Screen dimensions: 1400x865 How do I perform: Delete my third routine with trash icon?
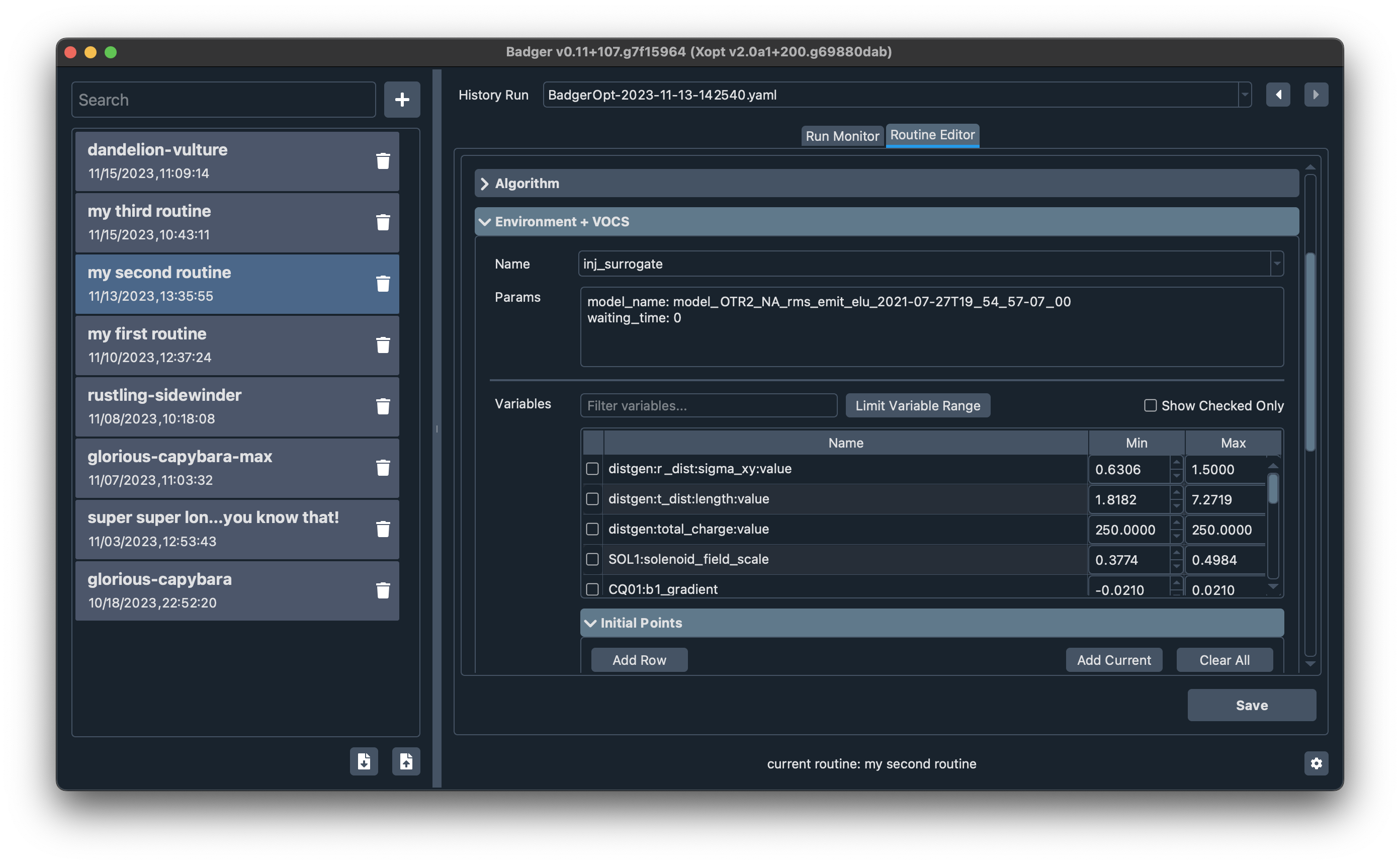(383, 223)
